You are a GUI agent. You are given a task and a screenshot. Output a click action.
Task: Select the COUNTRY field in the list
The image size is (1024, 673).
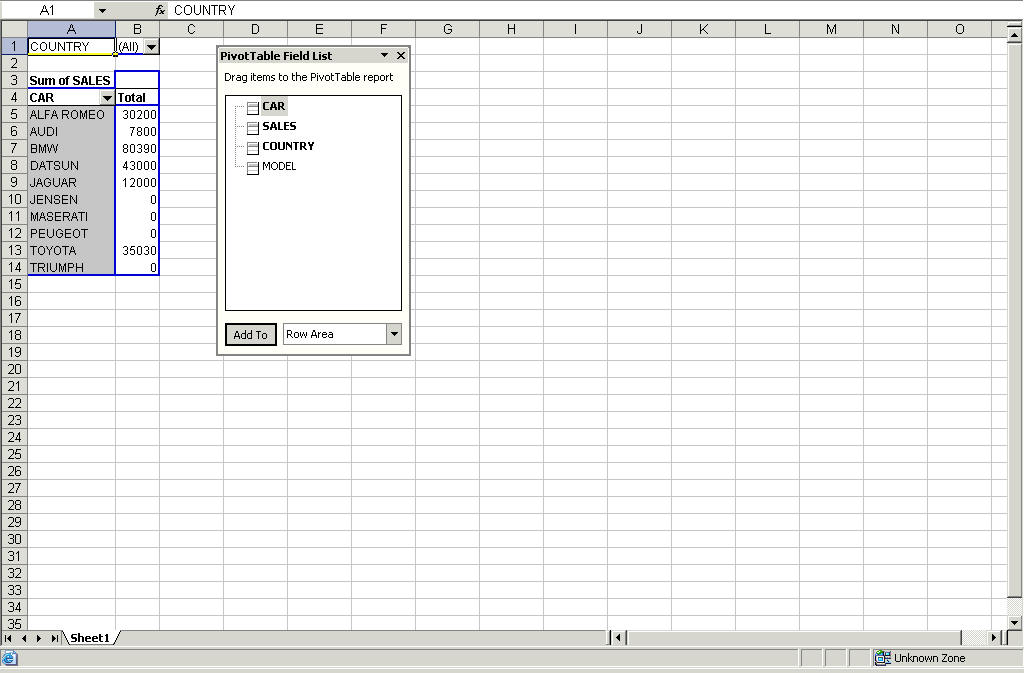point(288,146)
